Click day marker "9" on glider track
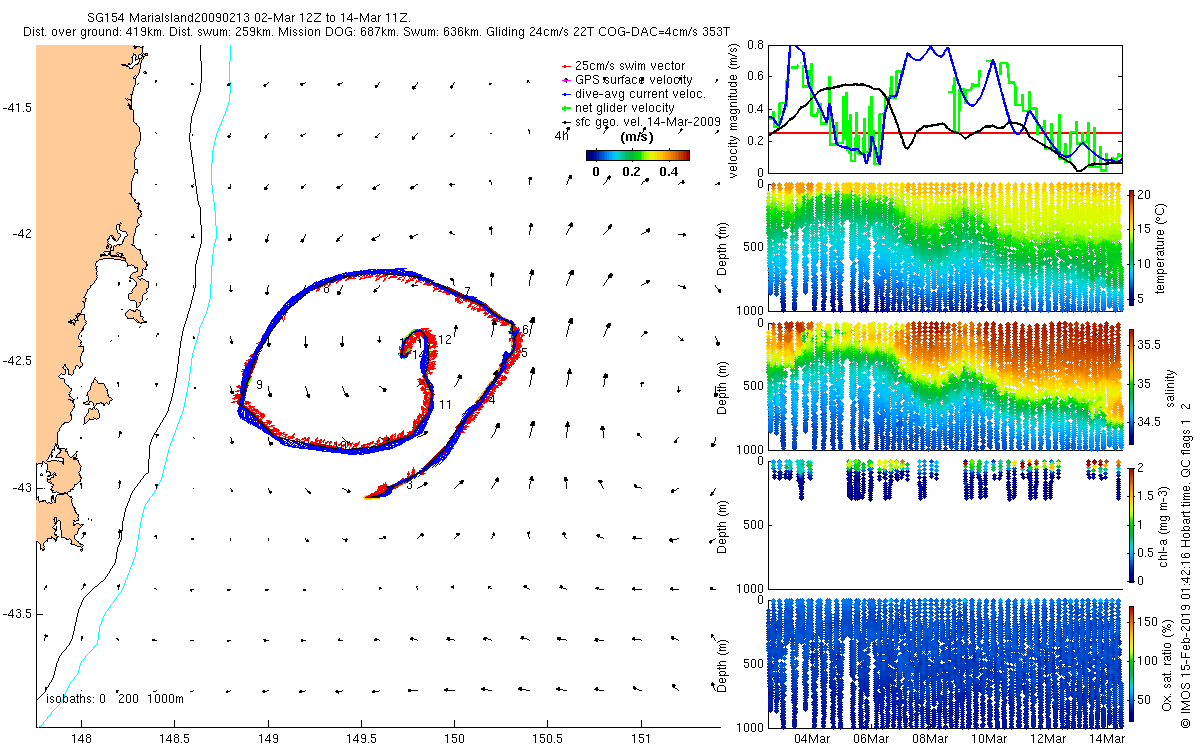The image size is (1200, 750). [x=259, y=385]
